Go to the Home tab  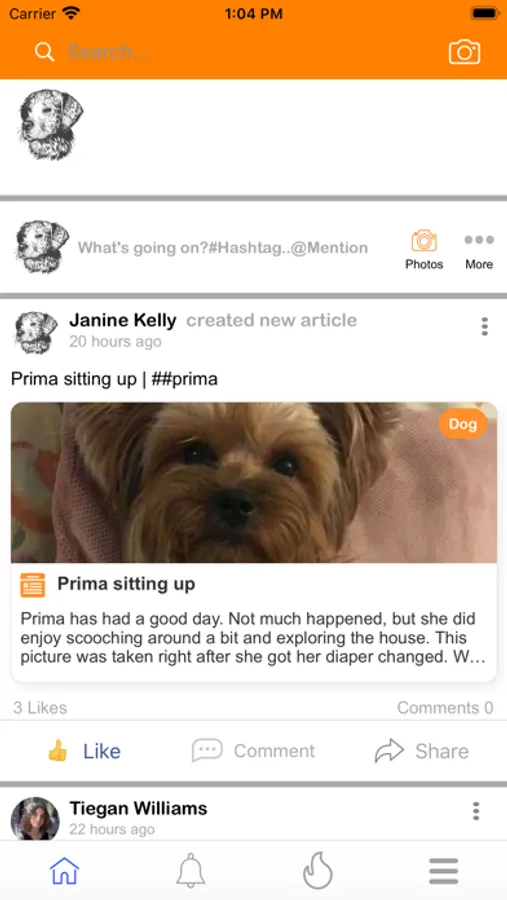coord(64,871)
